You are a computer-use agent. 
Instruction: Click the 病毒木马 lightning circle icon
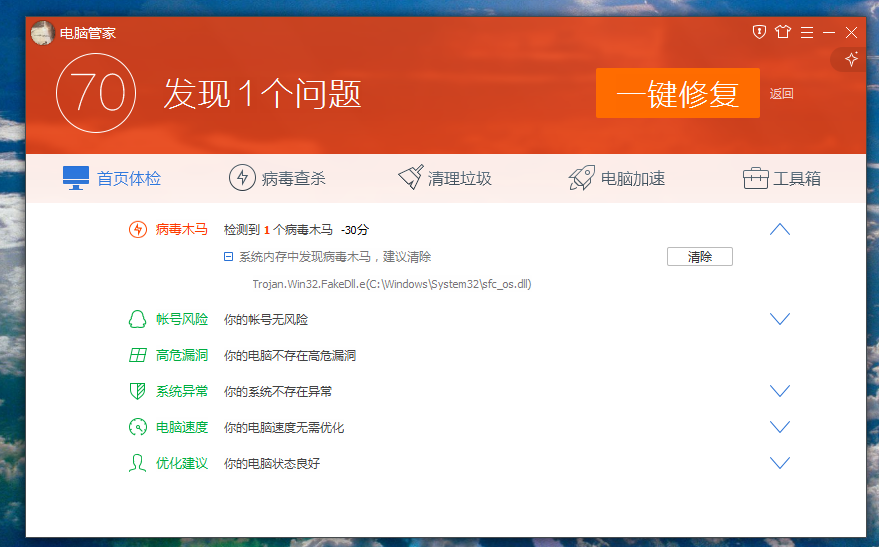(x=138, y=229)
